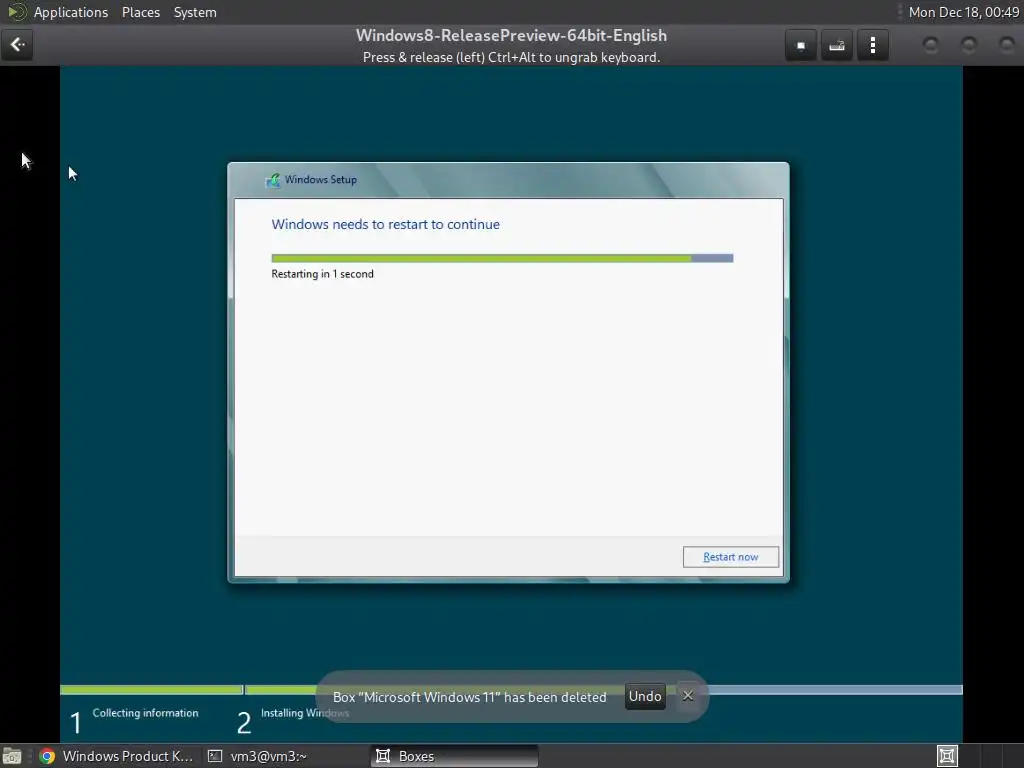The height and width of the screenshot is (768, 1024).
Task: Go back using the Boxes back arrow
Action: (x=17, y=45)
